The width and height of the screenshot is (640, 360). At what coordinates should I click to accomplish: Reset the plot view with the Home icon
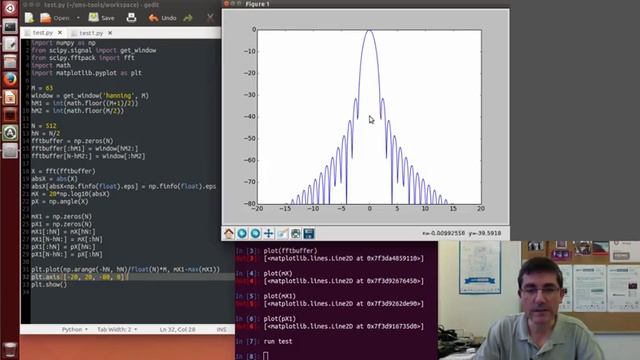pos(229,233)
